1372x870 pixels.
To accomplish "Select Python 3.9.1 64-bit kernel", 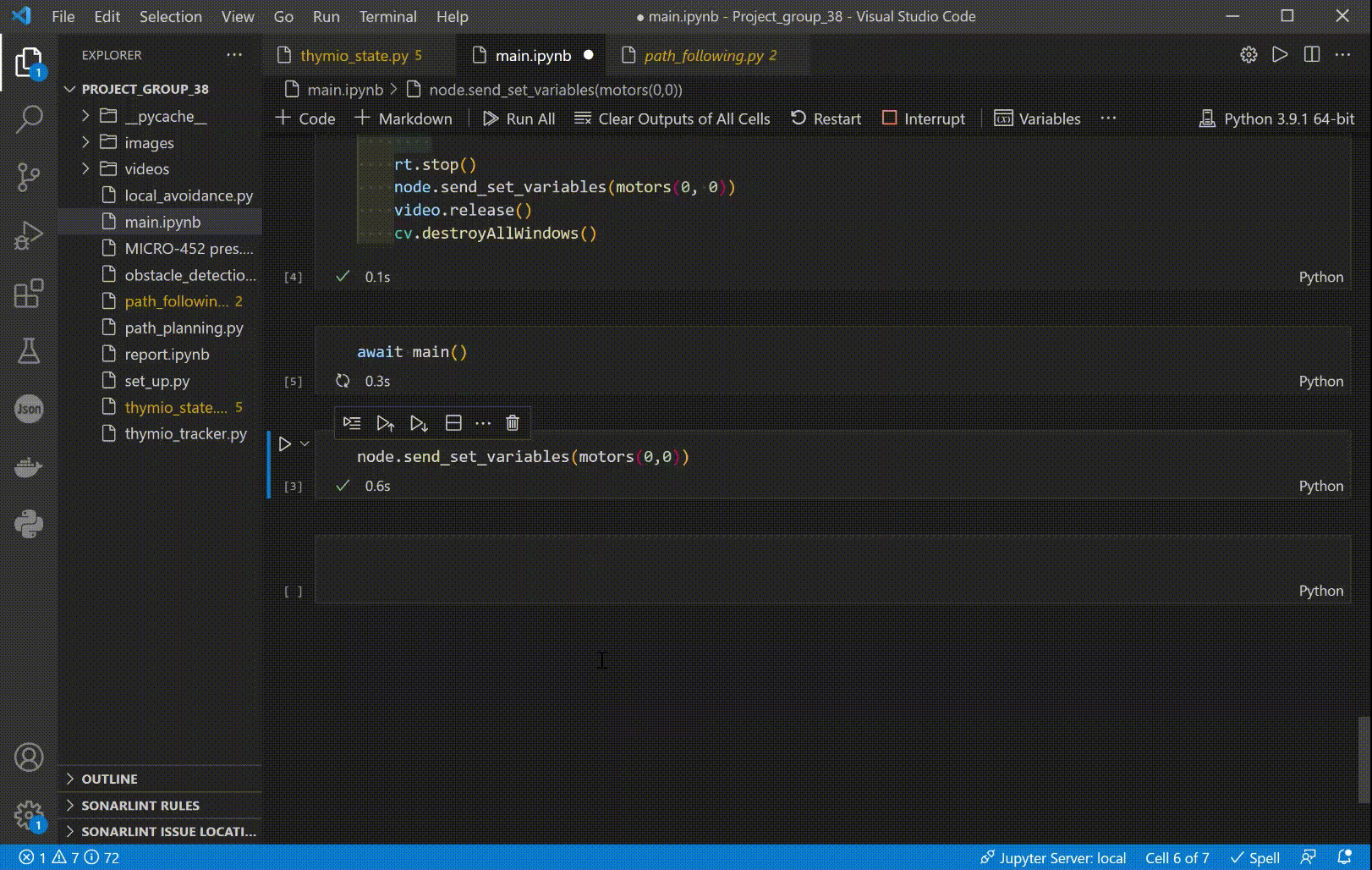I will click(x=1276, y=118).
